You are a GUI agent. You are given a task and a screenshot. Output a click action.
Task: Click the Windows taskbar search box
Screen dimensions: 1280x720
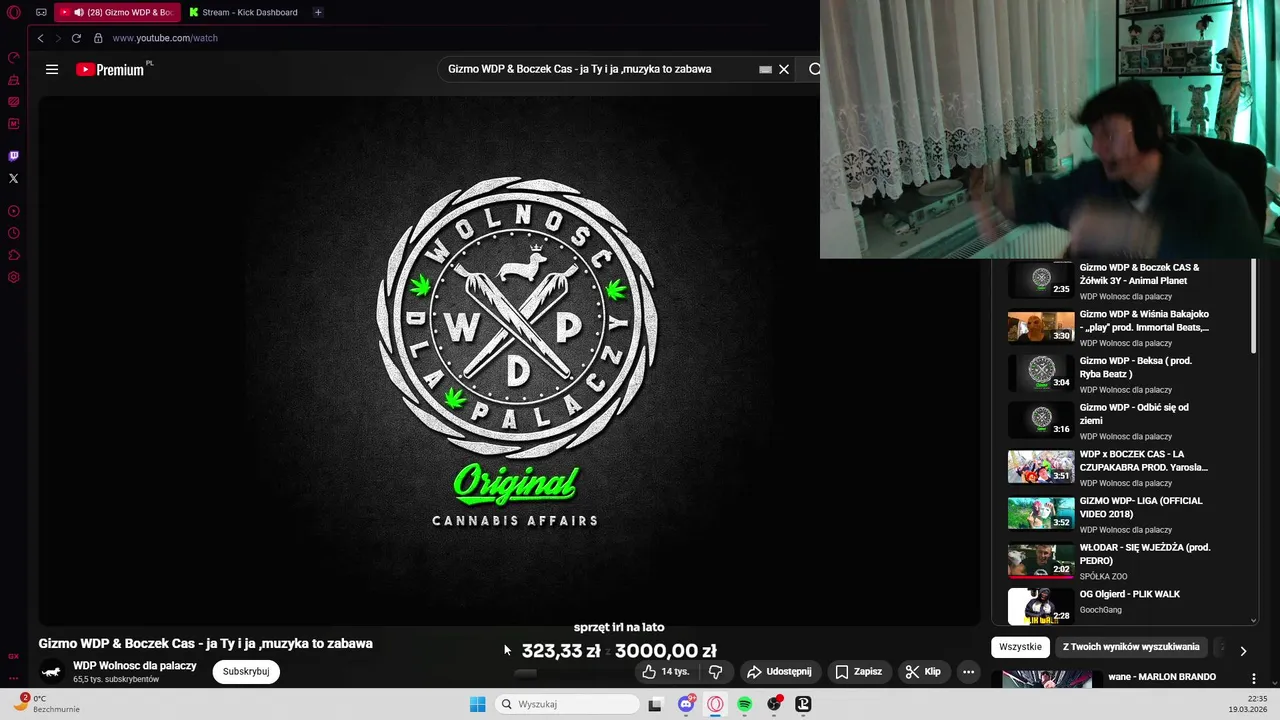(568, 704)
